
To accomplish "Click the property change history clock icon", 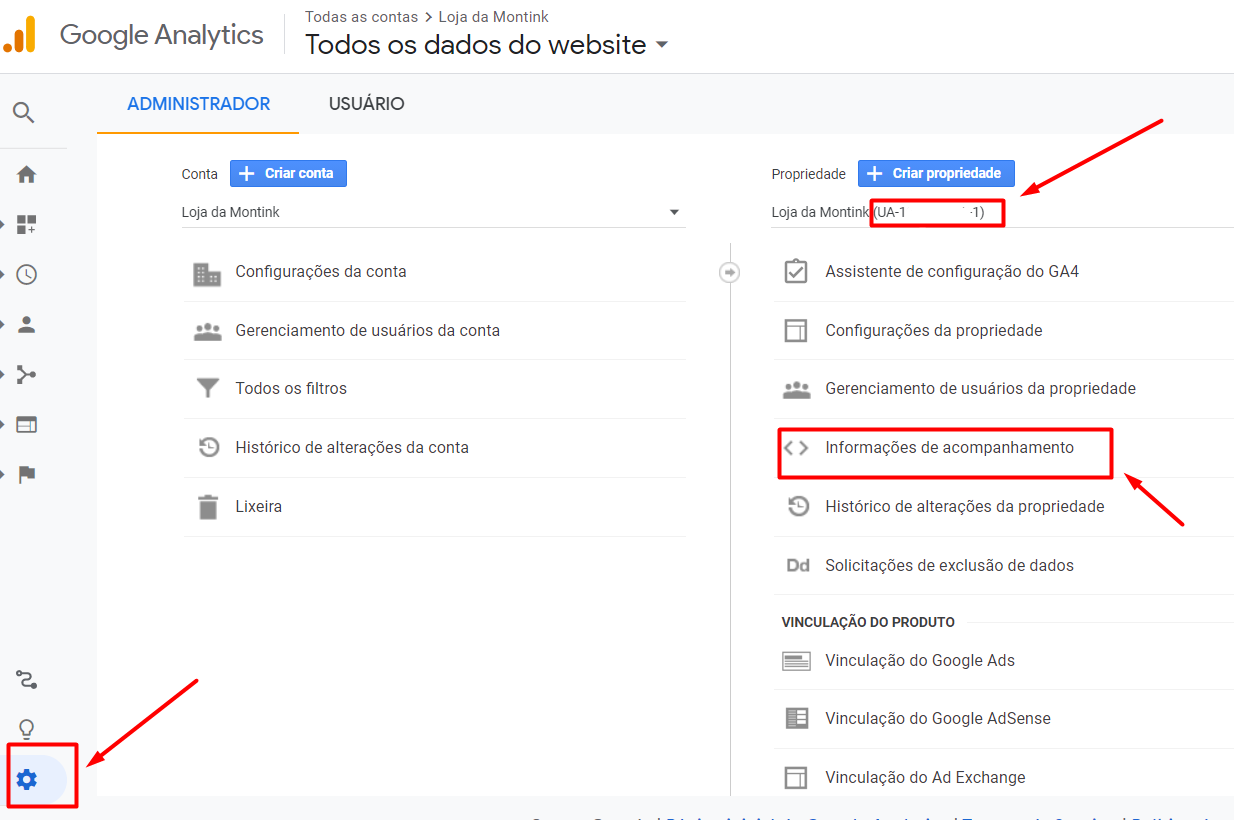I will coord(798,507).
